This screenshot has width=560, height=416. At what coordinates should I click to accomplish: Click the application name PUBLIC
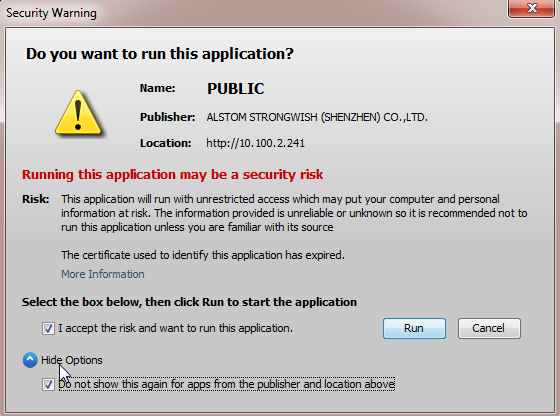236,89
